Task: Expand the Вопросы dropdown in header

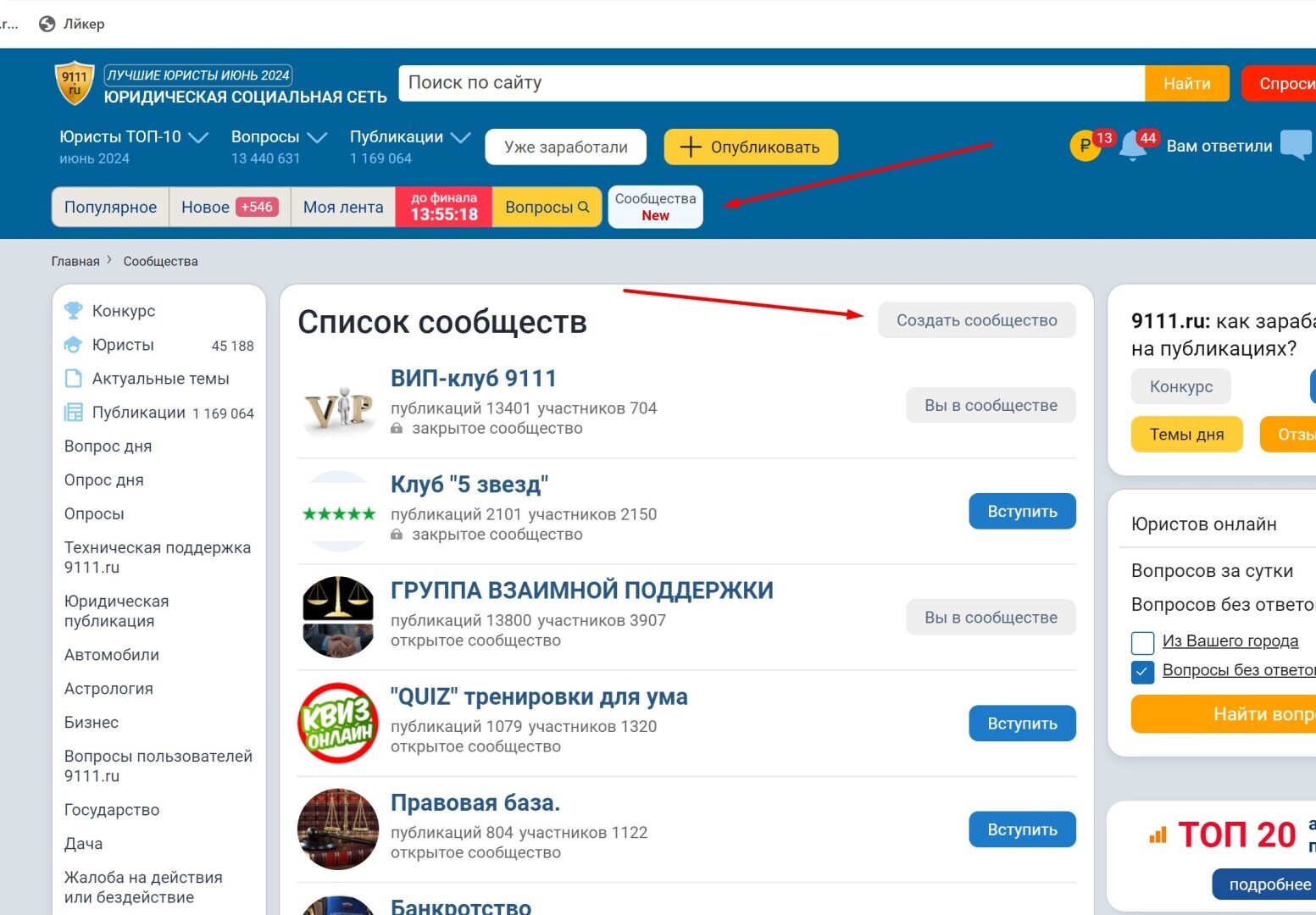Action: pyautogui.click(x=317, y=137)
